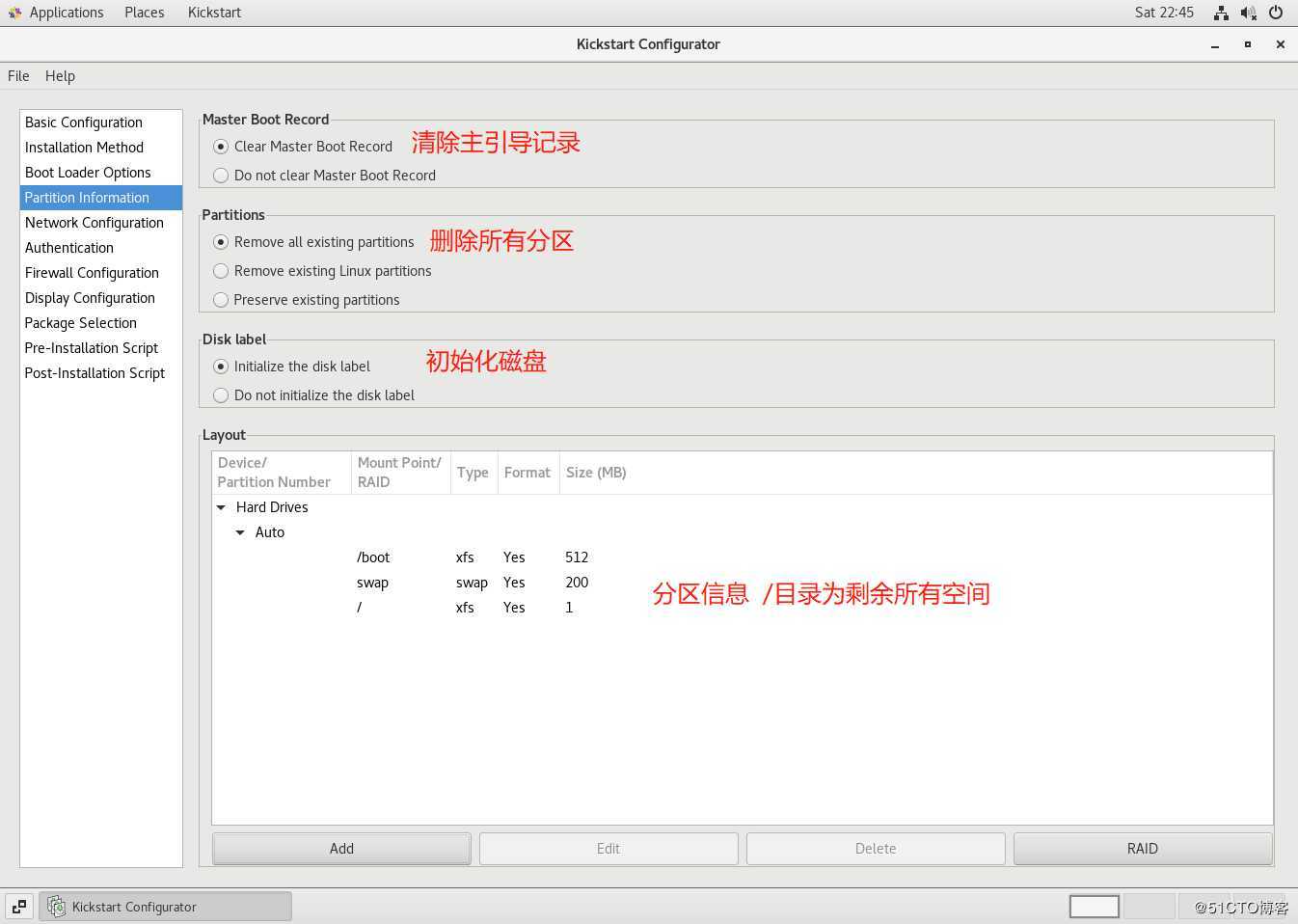Click the Size (MB) column header
The height and width of the screenshot is (924, 1298).
pyautogui.click(x=916, y=473)
